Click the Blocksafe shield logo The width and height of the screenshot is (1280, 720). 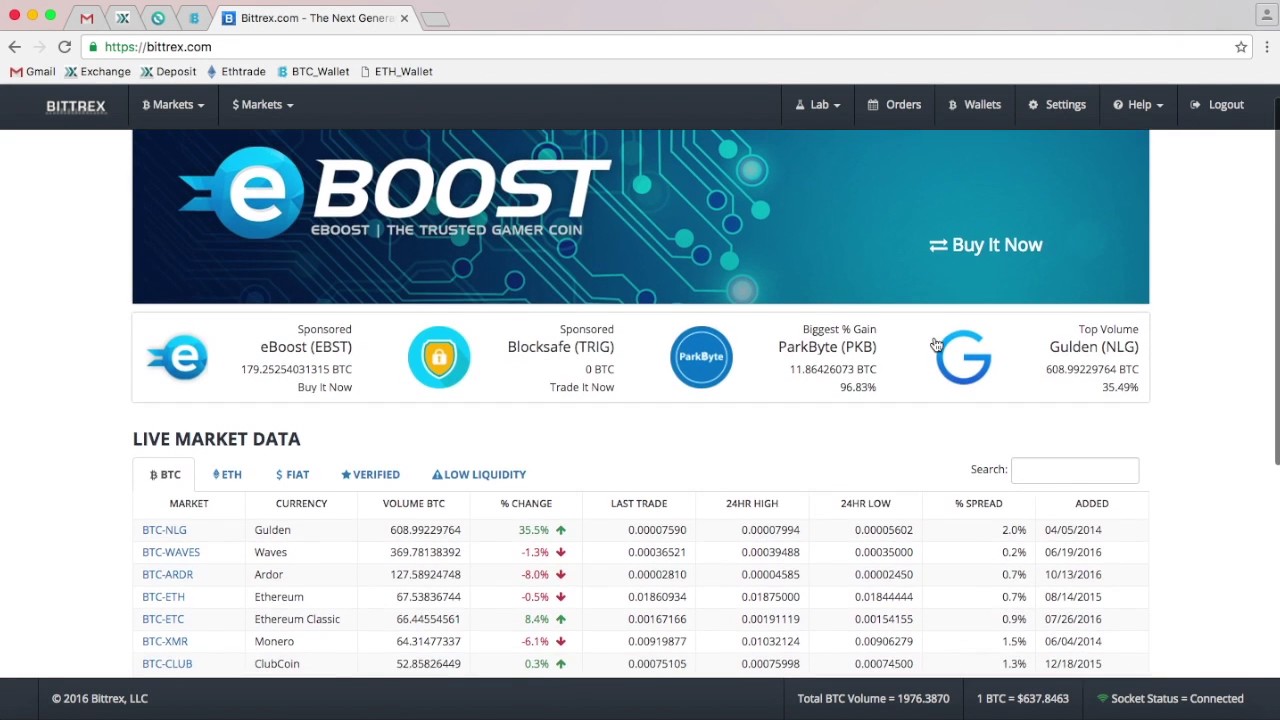coord(439,357)
